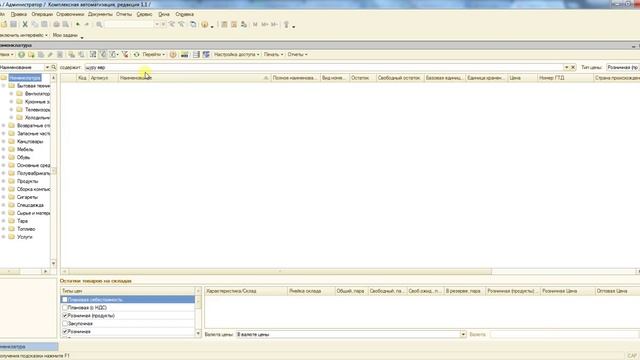Open the Calendar icon
The image size is (640, 360).
tap(234, 24)
